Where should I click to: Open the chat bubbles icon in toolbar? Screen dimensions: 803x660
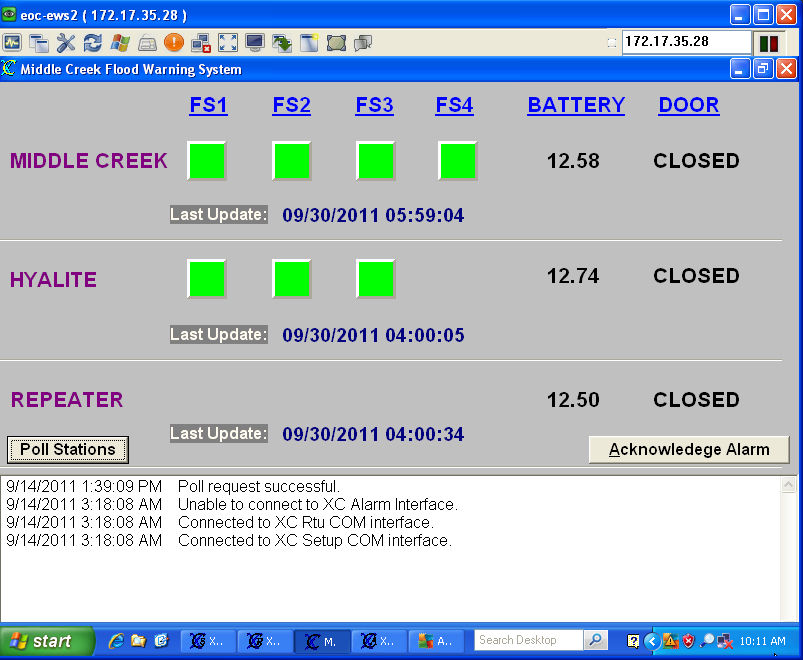coord(363,42)
